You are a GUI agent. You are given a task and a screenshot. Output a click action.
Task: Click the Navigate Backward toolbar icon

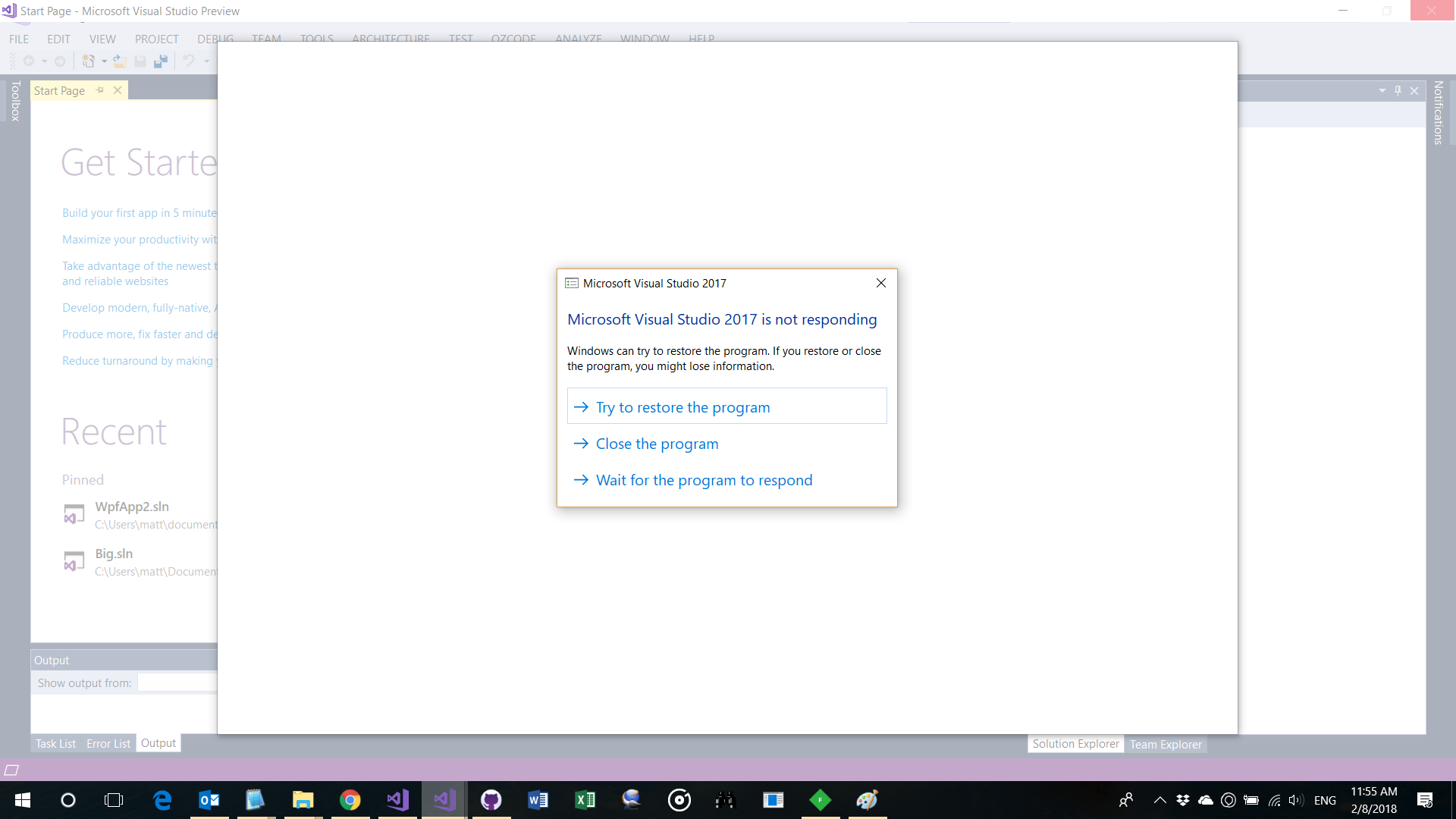(x=29, y=61)
